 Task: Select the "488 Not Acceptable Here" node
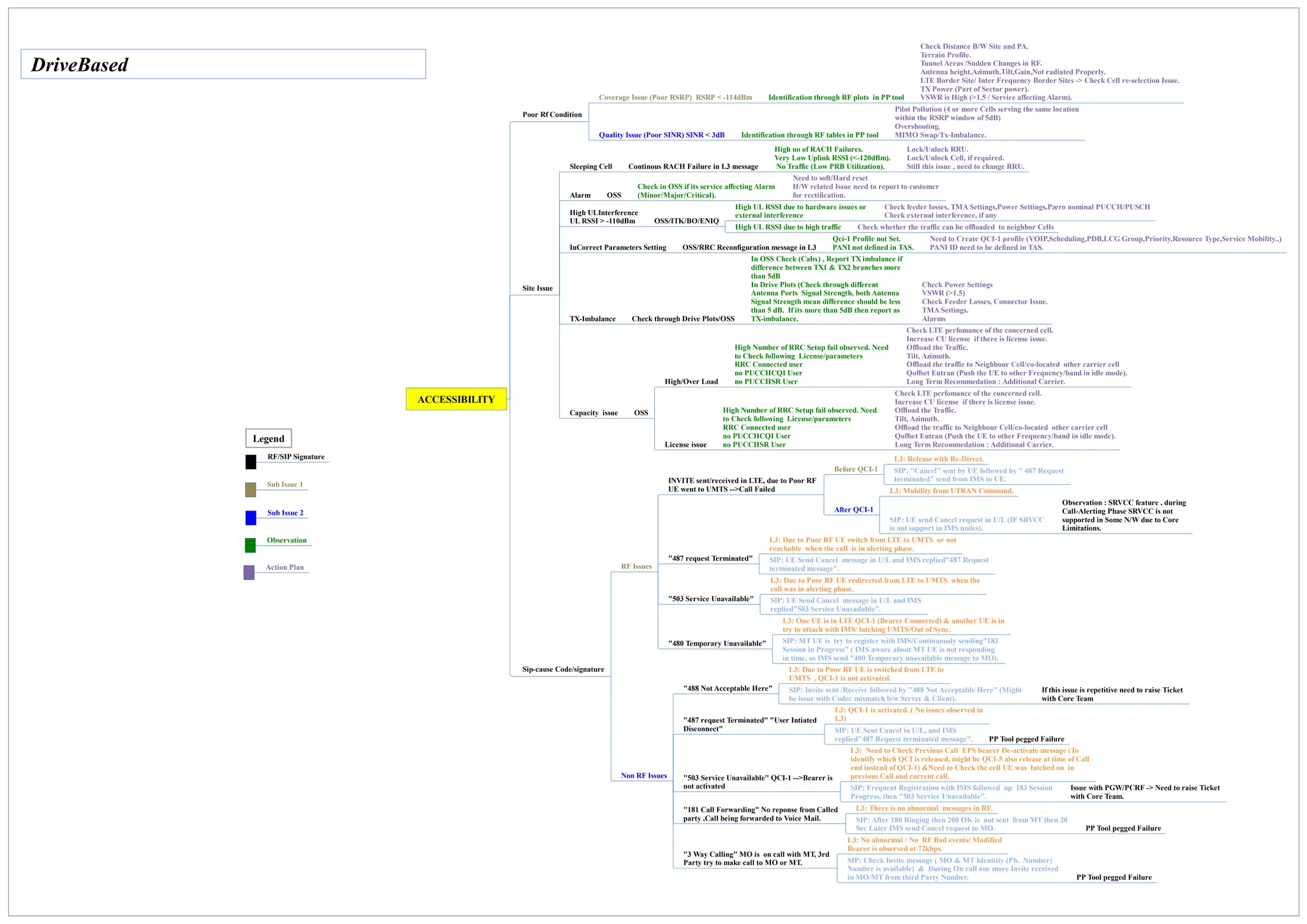(x=727, y=689)
